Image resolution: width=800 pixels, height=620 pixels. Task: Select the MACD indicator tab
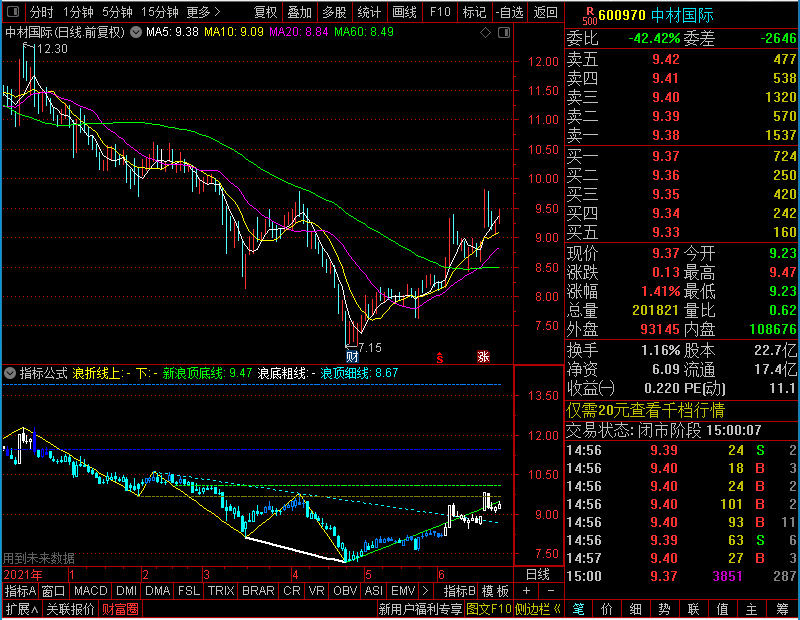tap(90, 590)
